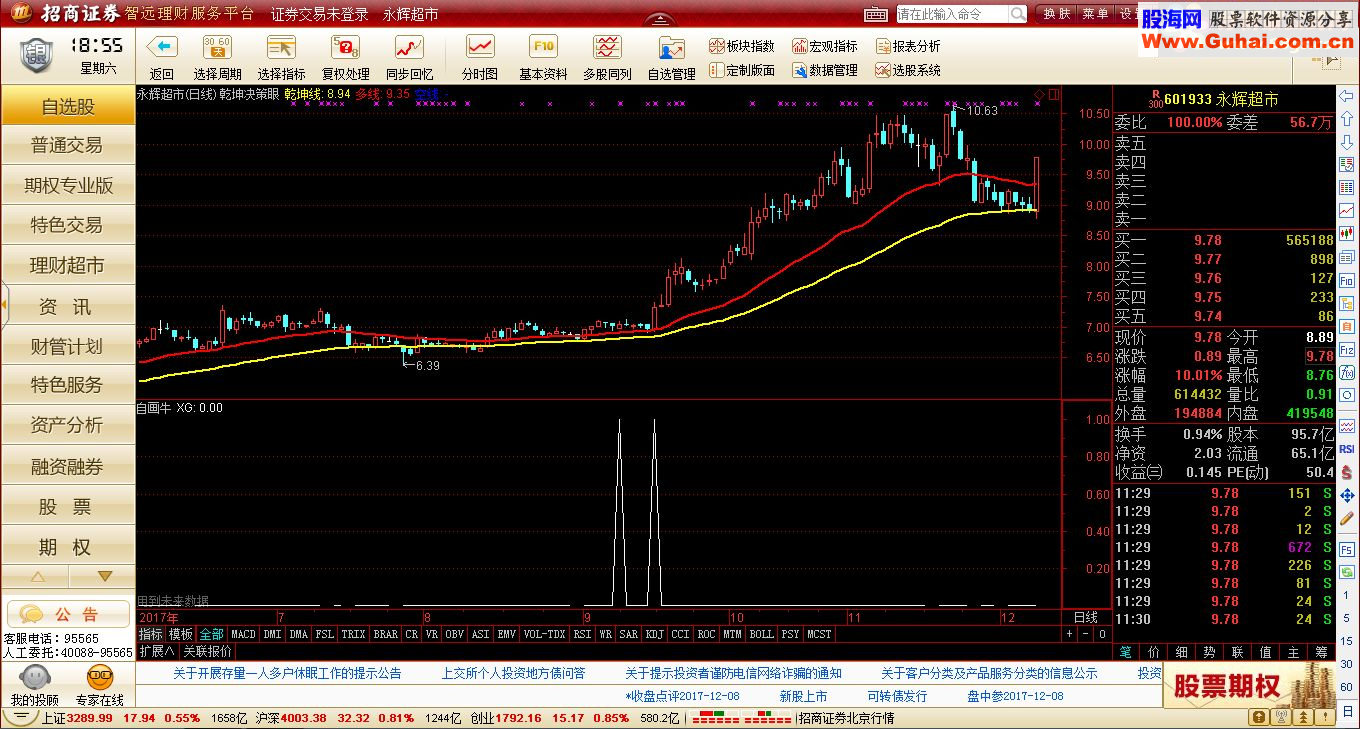The width and height of the screenshot is (1360, 729).
Task: Select the RSI indicator tab
Action: coord(582,634)
